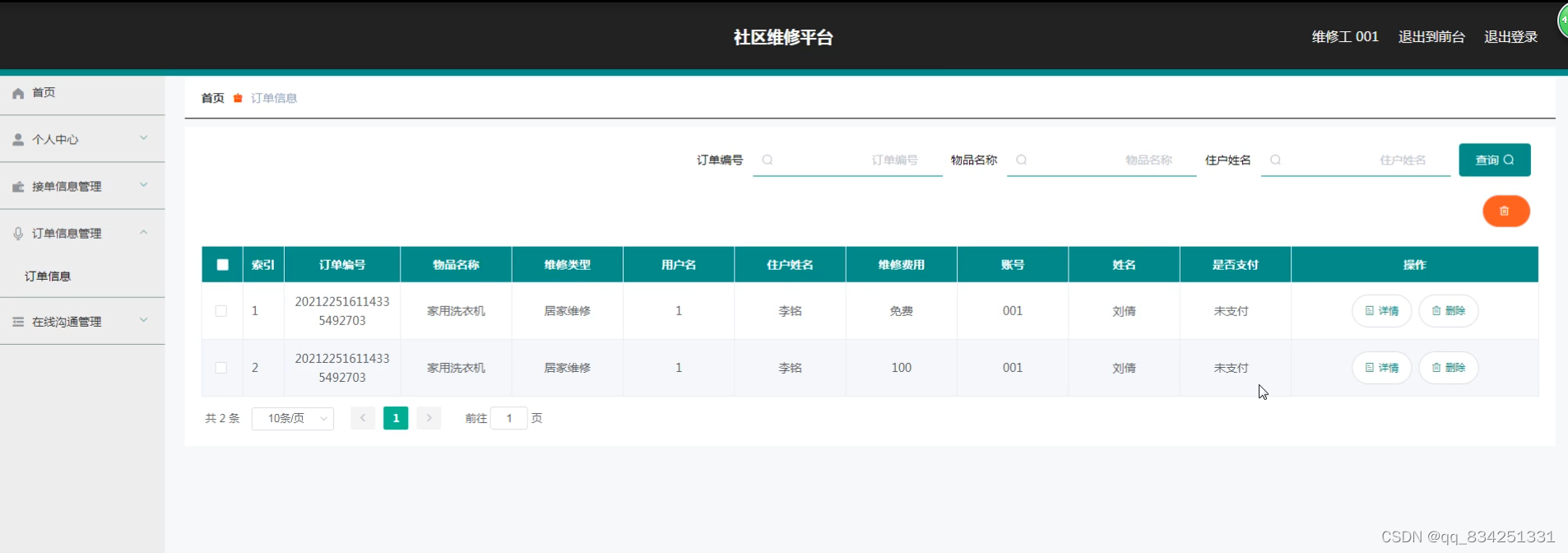Click the 维修费用 column header

902,265
